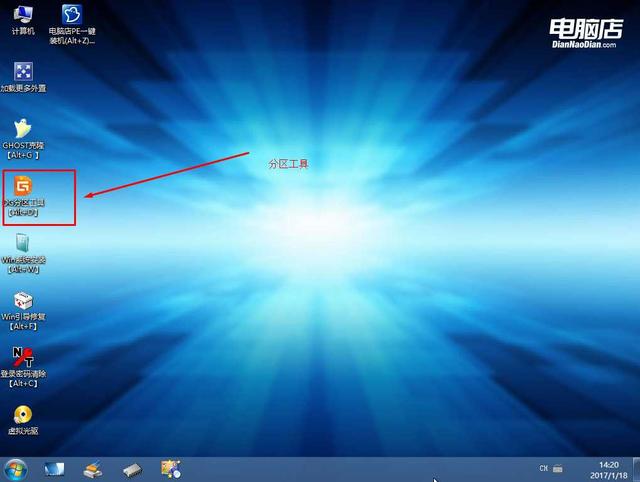The width and height of the screenshot is (640, 482).
Task: Open the clock showing 14:20
Action: (x=609, y=470)
